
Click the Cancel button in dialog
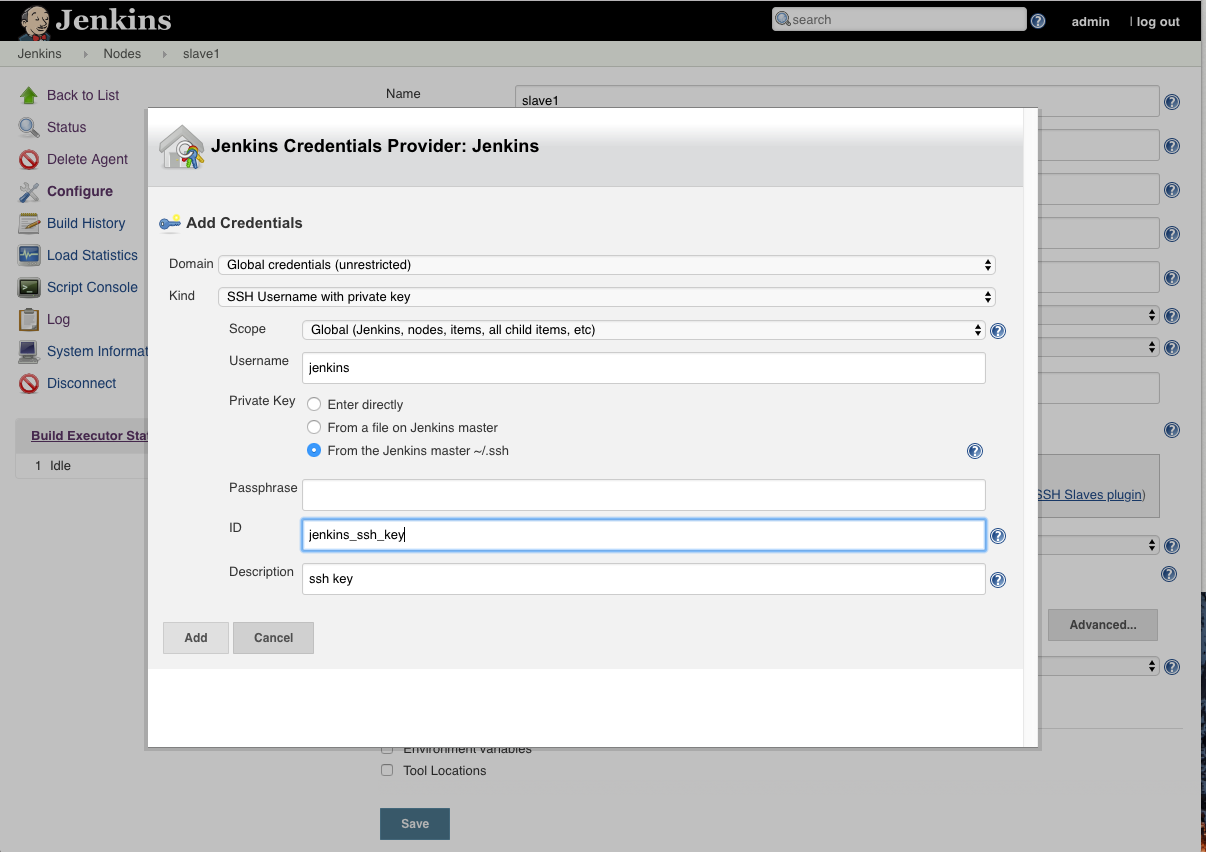pos(273,638)
